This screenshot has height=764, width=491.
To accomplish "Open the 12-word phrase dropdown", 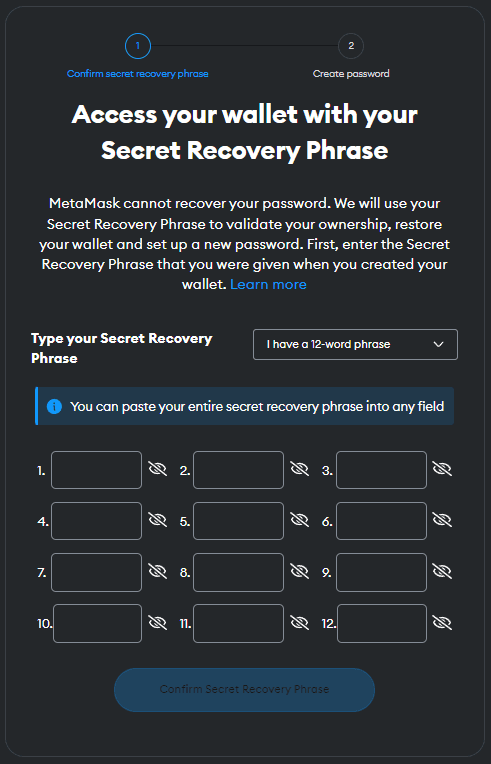I will pyautogui.click(x=355, y=344).
